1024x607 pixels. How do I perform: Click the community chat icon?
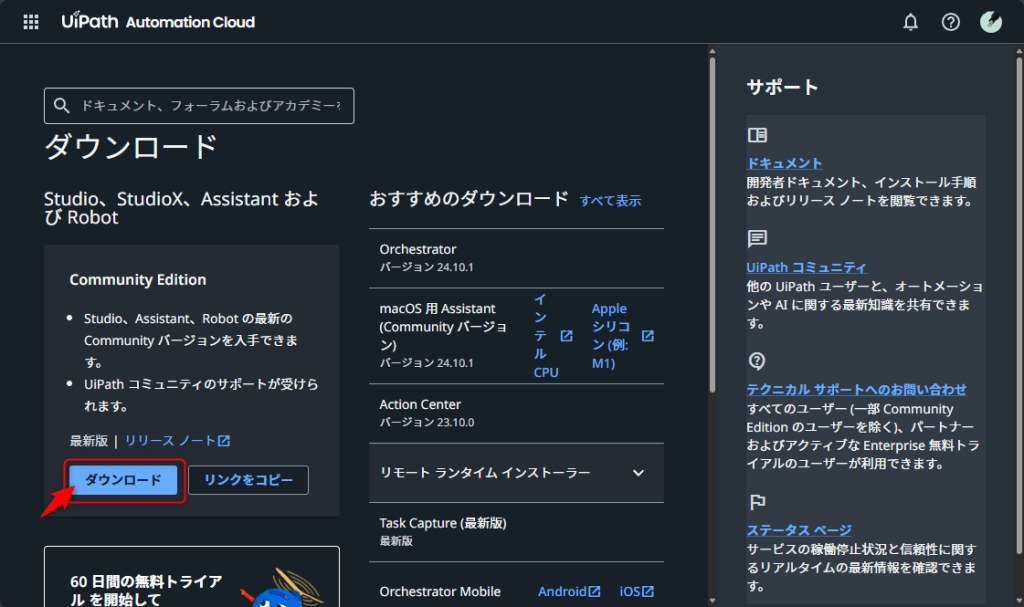click(757, 238)
